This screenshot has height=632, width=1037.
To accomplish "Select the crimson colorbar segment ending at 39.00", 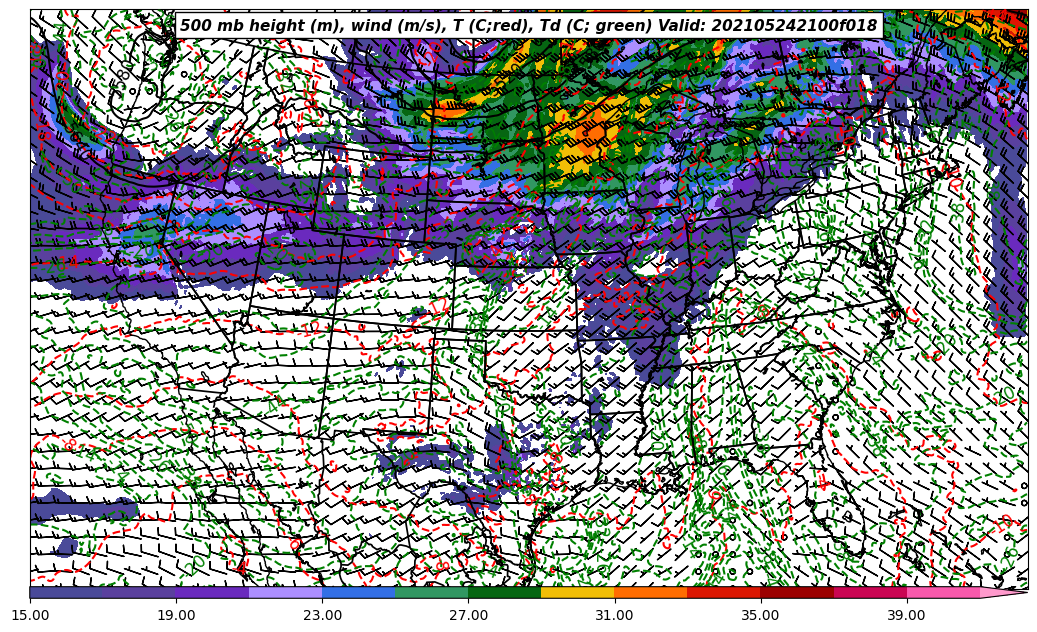I will click(870, 592).
